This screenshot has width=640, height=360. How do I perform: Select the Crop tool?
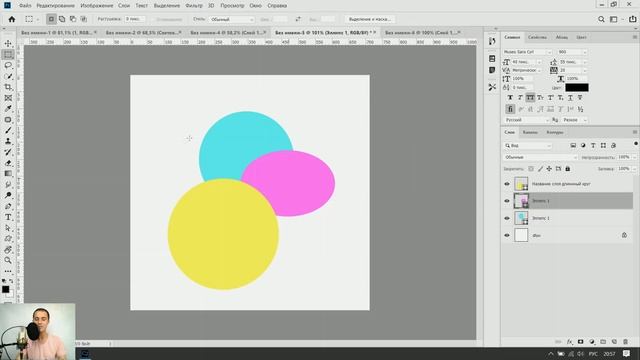[8, 87]
